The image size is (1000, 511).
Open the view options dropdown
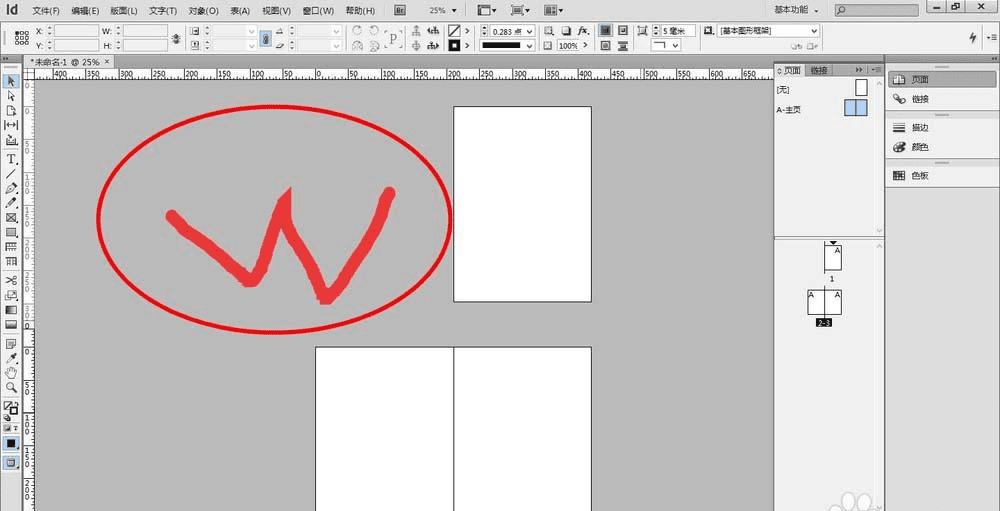pyautogui.click(x=487, y=10)
